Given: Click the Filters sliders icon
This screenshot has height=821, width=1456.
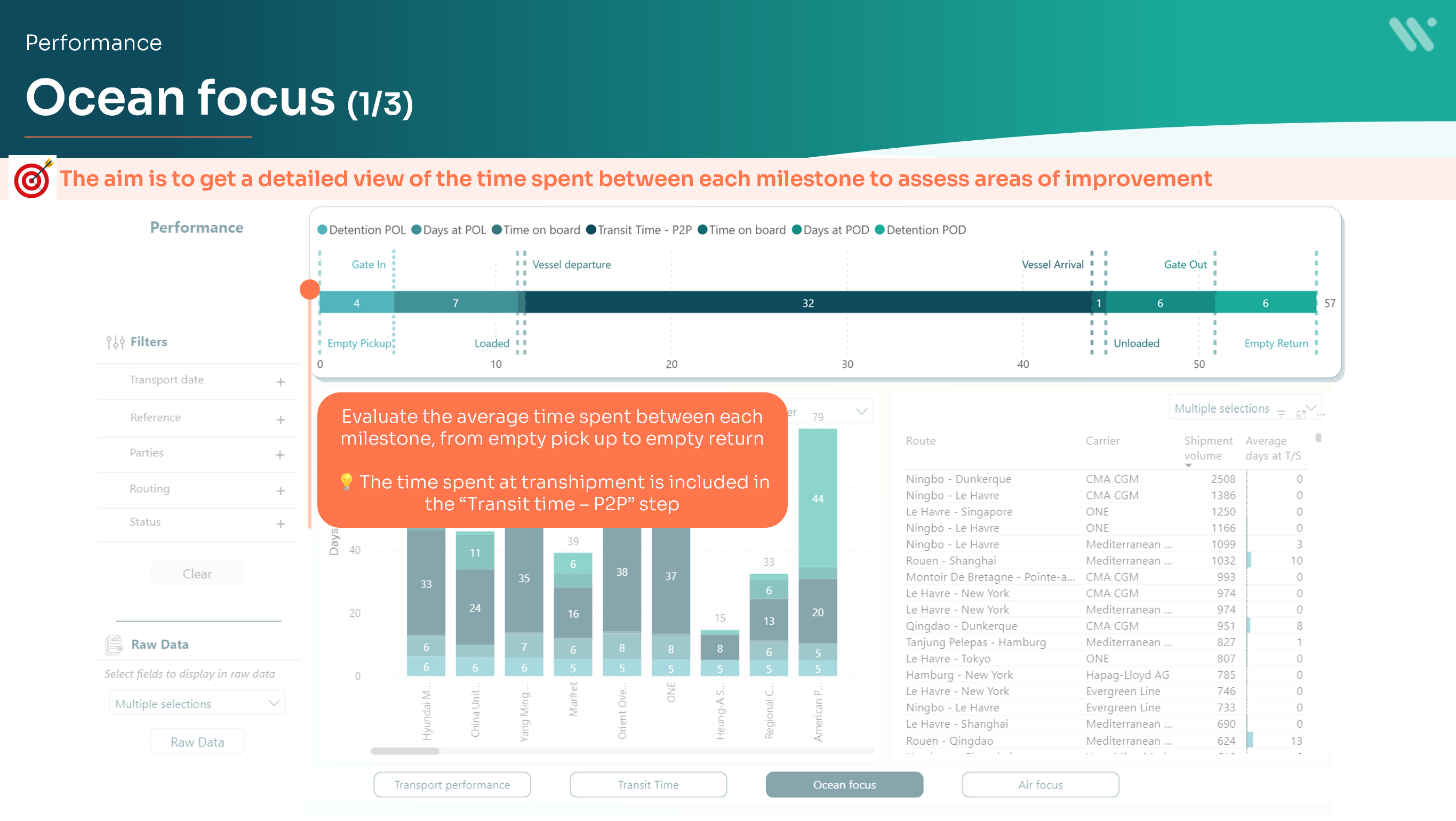Looking at the screenshot, I should (115, 342).
